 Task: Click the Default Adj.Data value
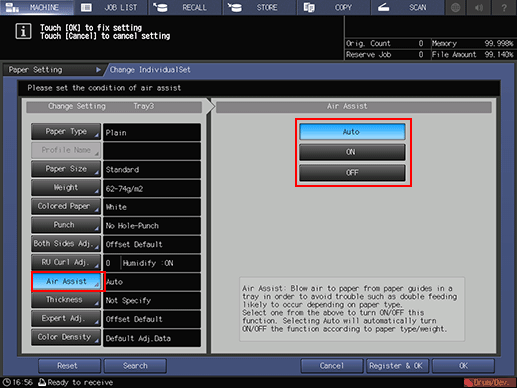click(152, 338)
